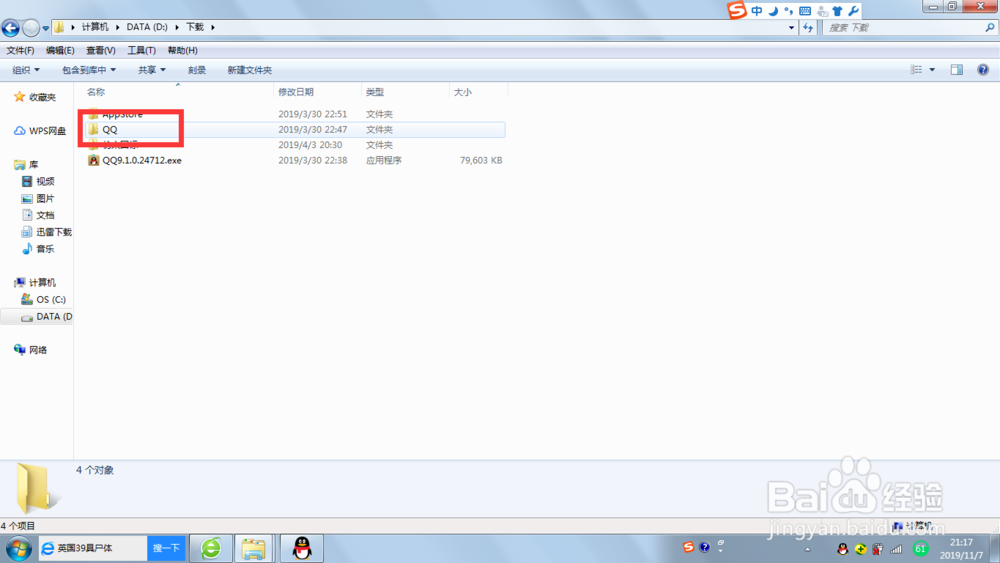Go back with the Back arrow button
This screenshot has height=563, width=1000.
point(11,27)
